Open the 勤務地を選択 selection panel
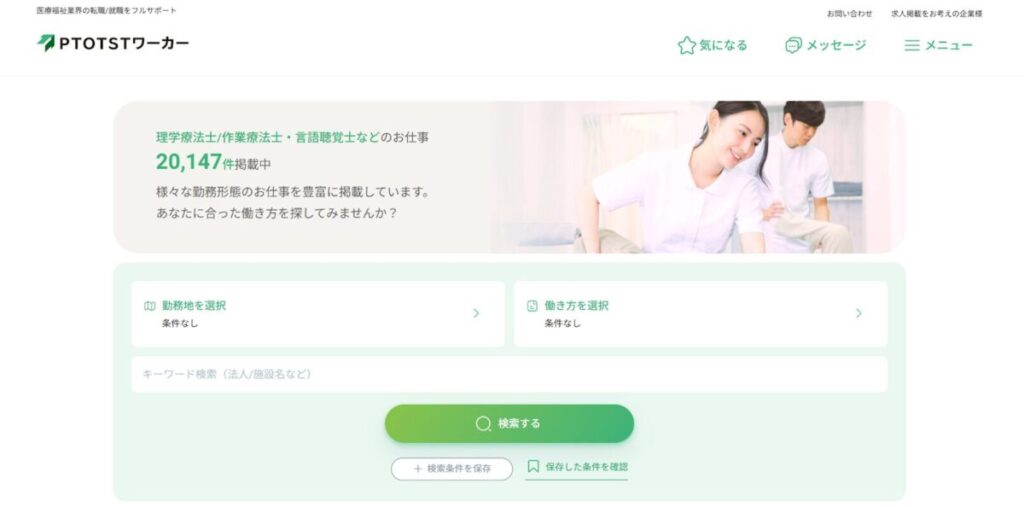This screenshot has height=507, width=1024. [318, 314]
